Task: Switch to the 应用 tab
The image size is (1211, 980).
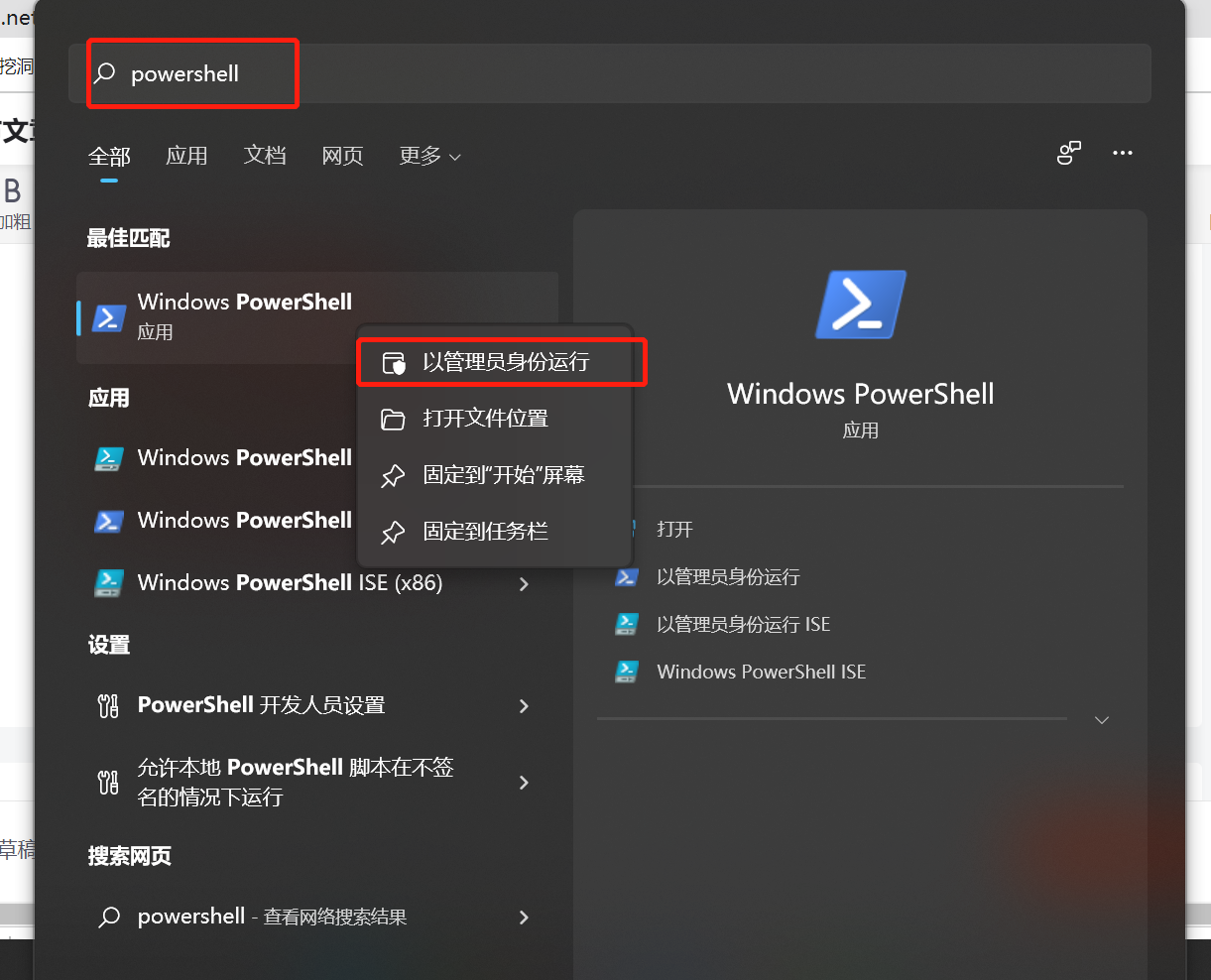Action: (186, 156)
